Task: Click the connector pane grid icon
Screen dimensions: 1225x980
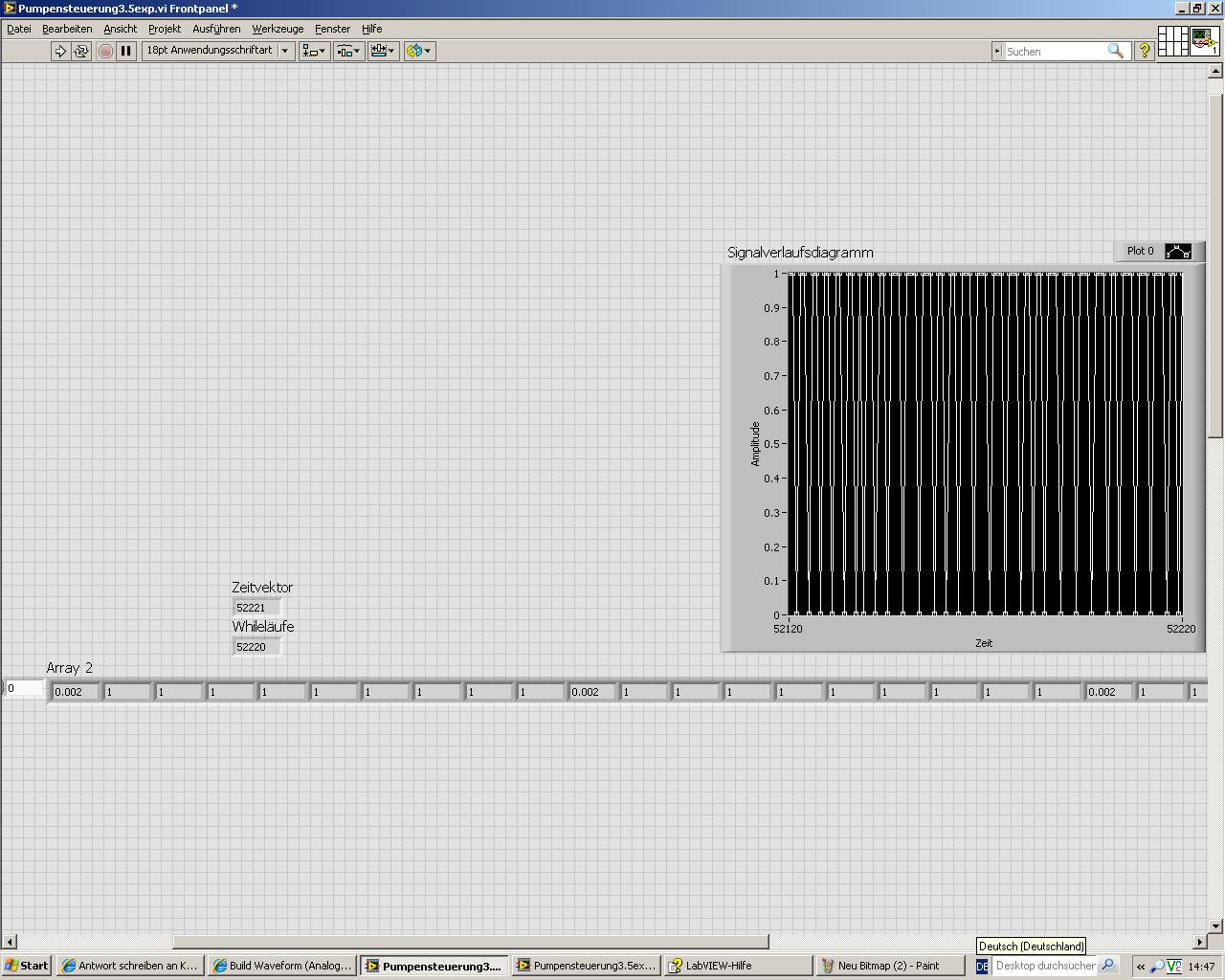Action: pos(1172,42)
